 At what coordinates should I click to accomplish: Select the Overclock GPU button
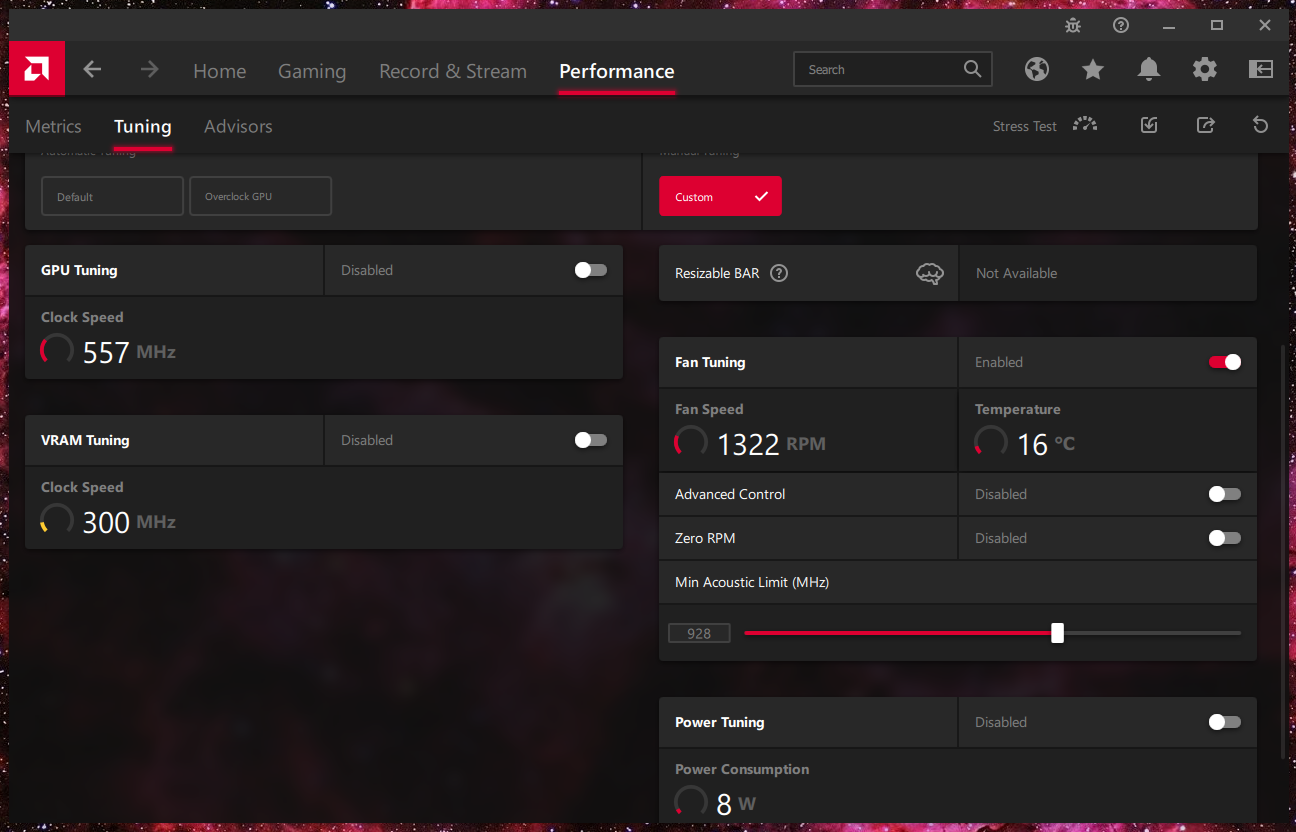tap(260, 196)
